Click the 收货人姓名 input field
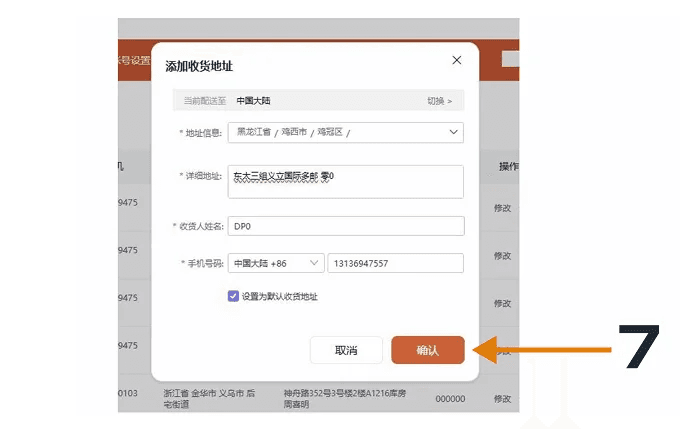This screenshot has height=429, width=700. [346, 226]
